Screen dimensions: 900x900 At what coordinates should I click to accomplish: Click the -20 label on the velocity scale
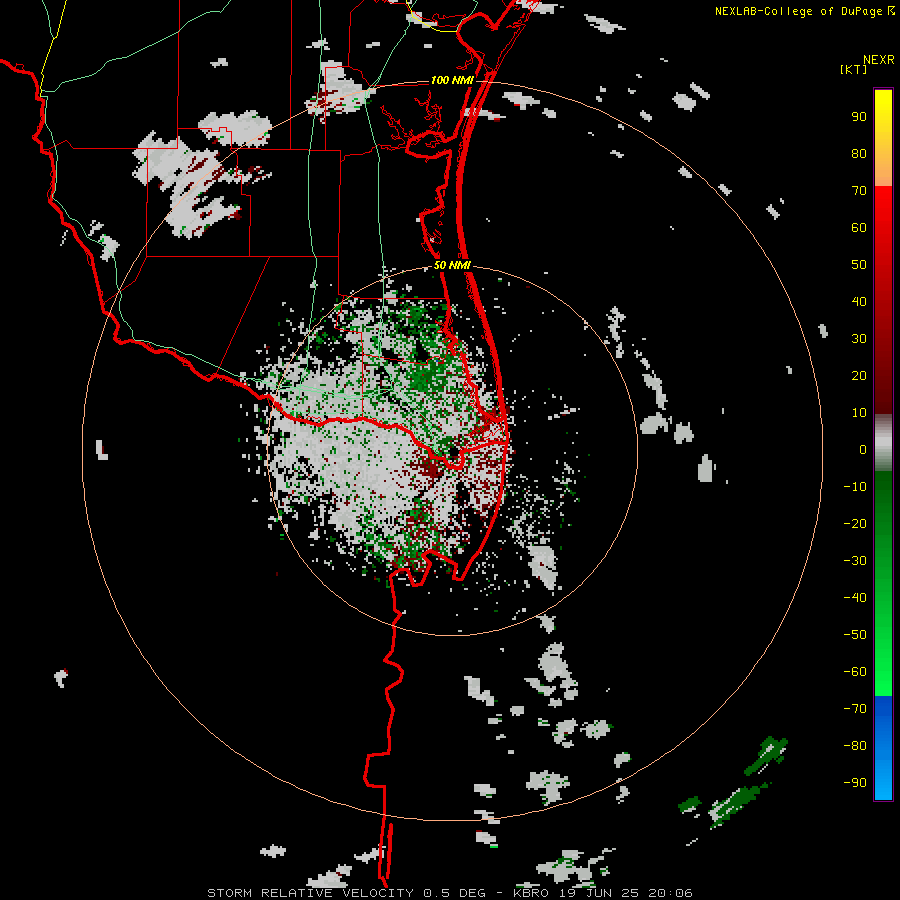[x=855, y=524]
